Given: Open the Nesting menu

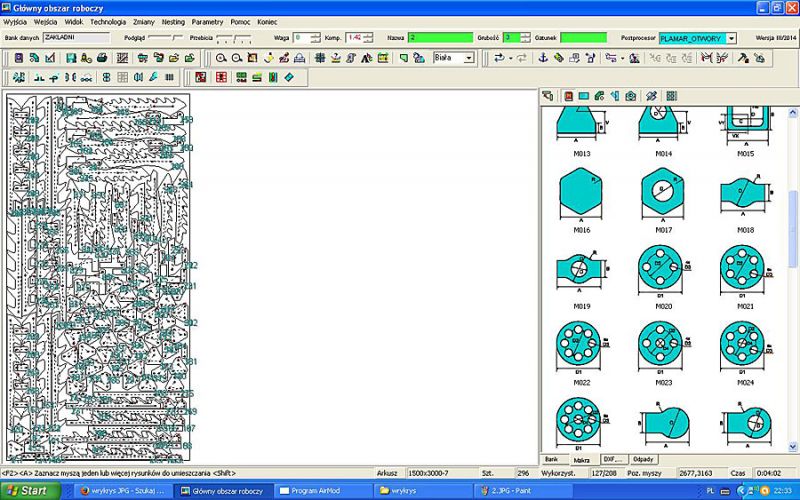Looking at the screenshot, I should click(x=173, y=21).
